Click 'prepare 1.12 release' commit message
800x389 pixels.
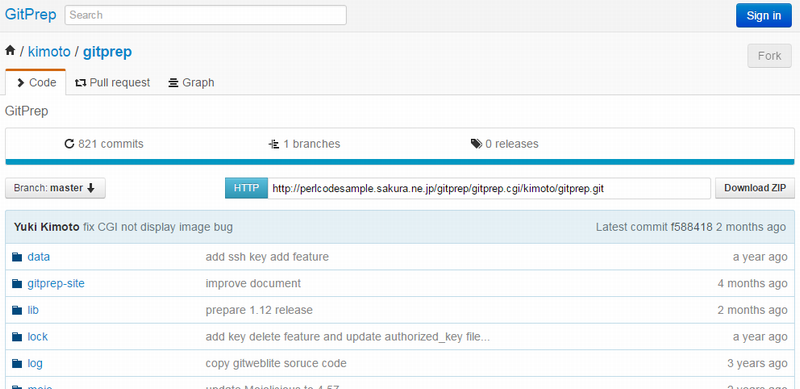coord(259,310)
